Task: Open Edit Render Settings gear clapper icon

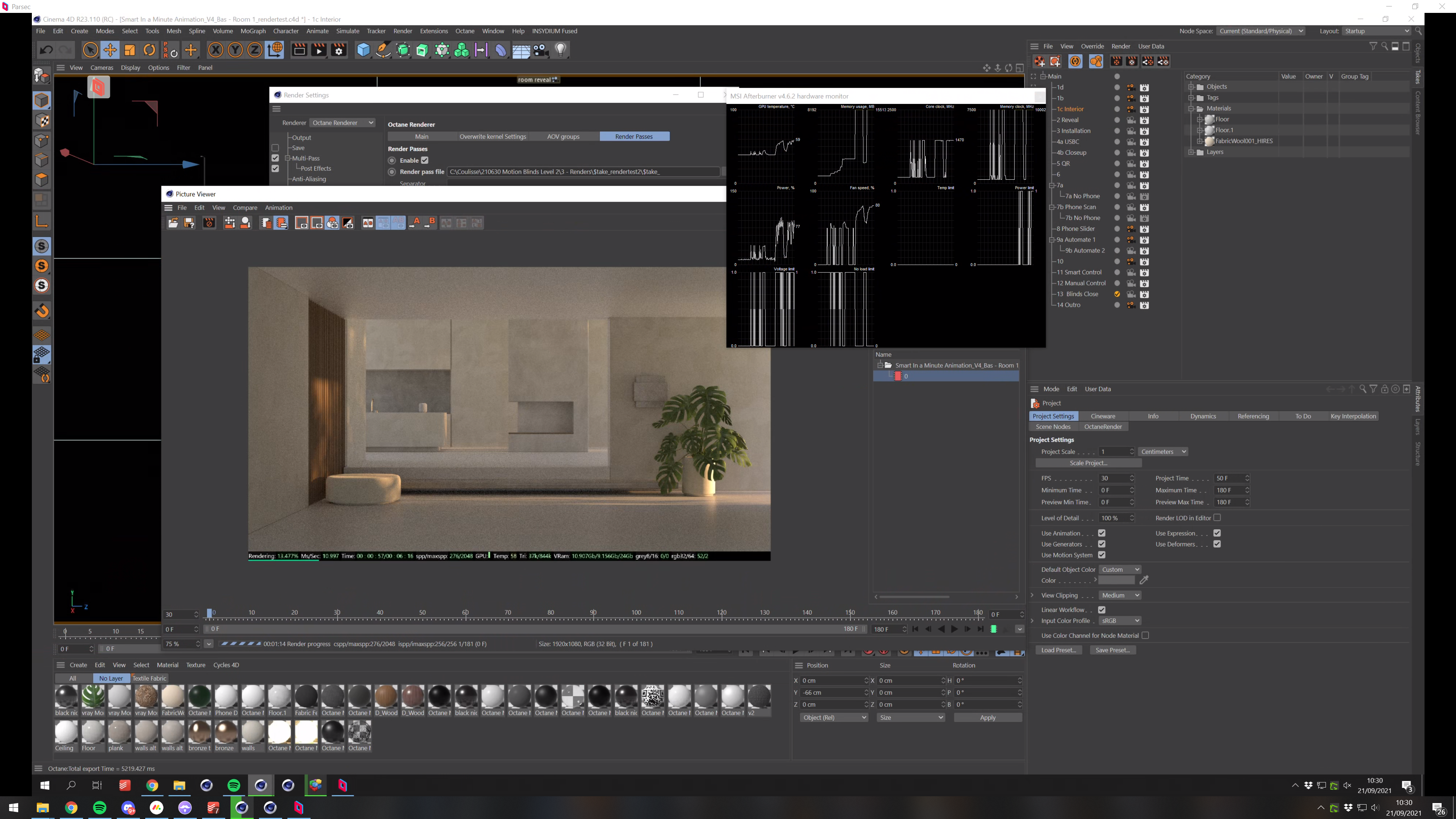Action: tap(339, 50)
